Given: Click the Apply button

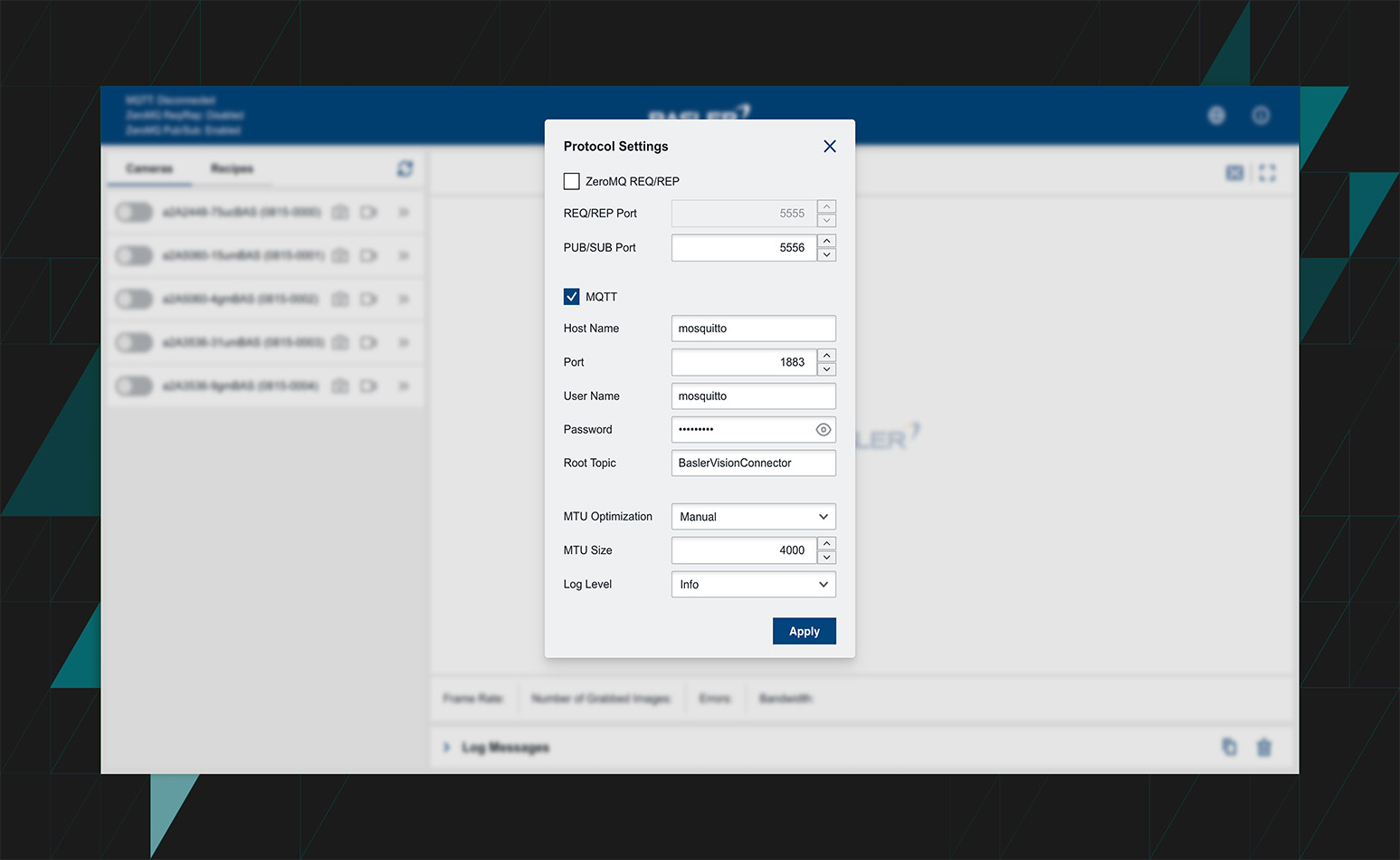Looking at the screenshot, I should pos(805,631).
